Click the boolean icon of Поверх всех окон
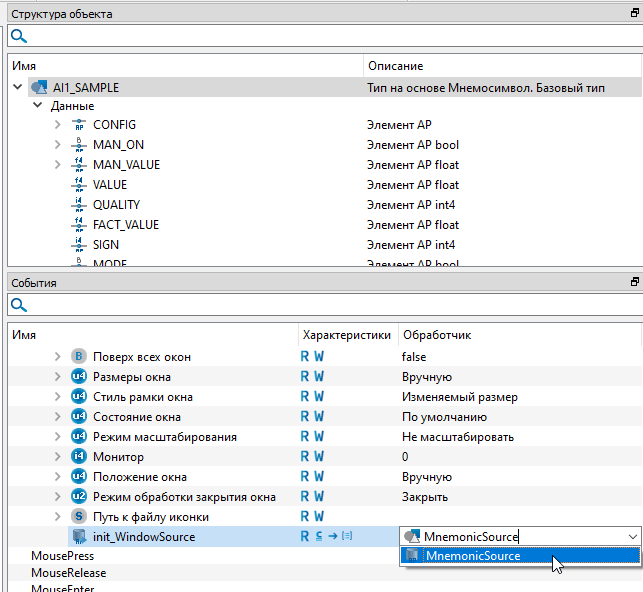The height and width of the screenshot is (592, 643). click(79, 357)
